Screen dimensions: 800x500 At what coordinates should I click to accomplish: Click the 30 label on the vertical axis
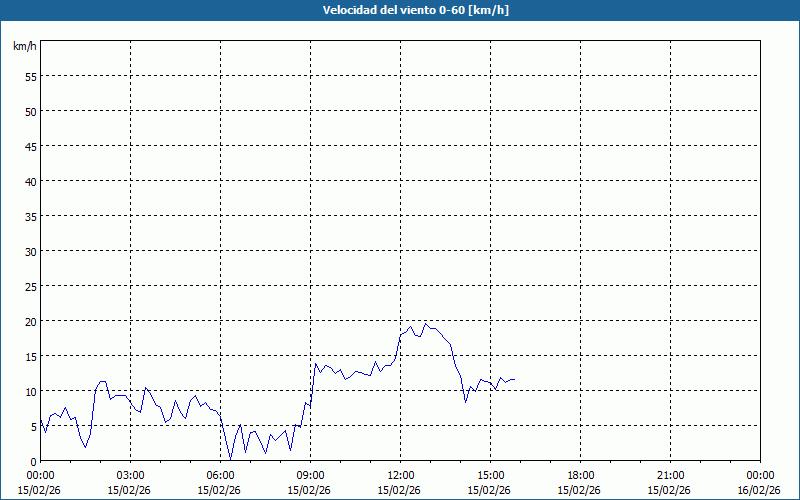click(x=31, y=251)
